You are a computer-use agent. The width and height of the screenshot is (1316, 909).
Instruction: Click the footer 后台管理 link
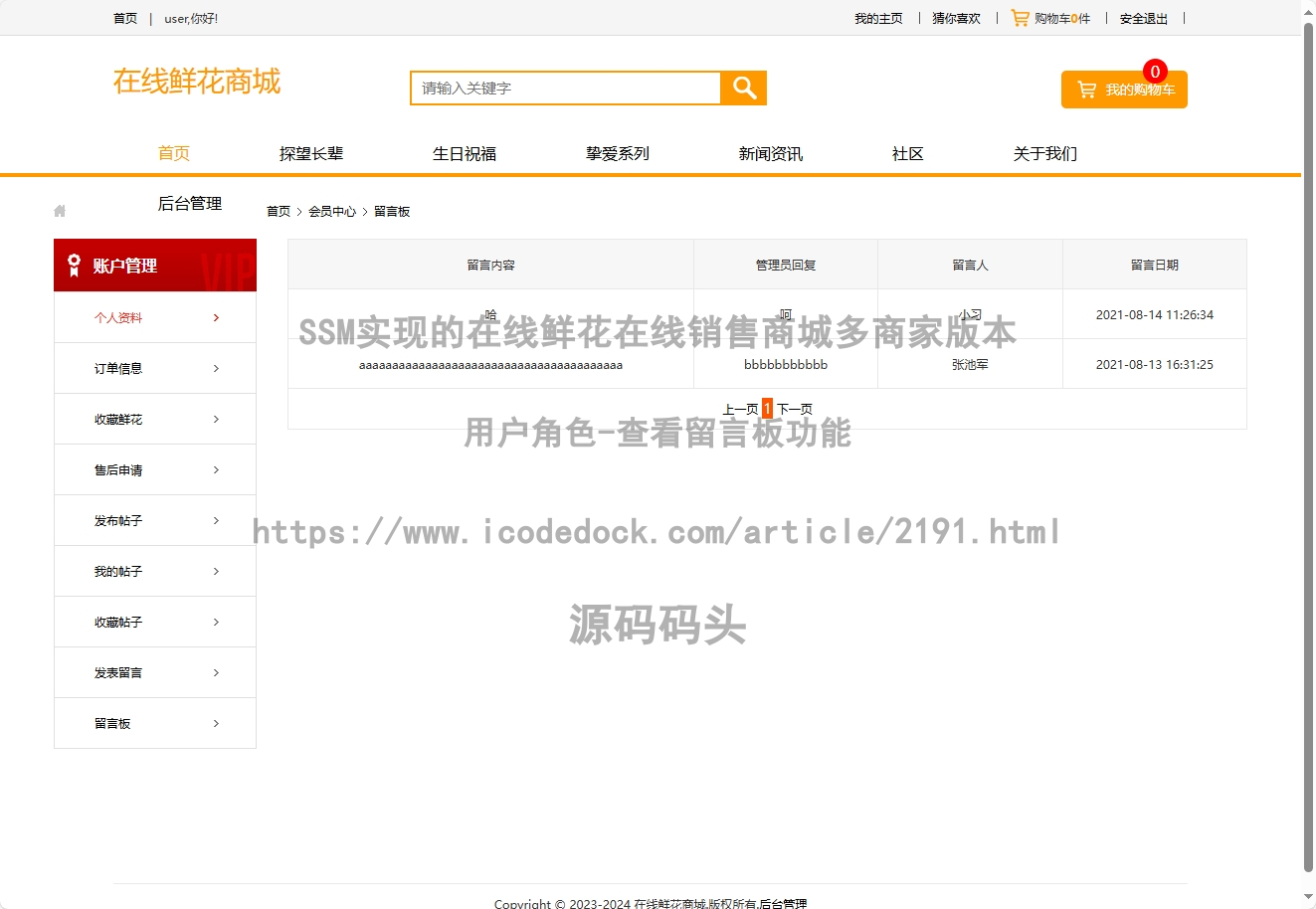point(783,904)
